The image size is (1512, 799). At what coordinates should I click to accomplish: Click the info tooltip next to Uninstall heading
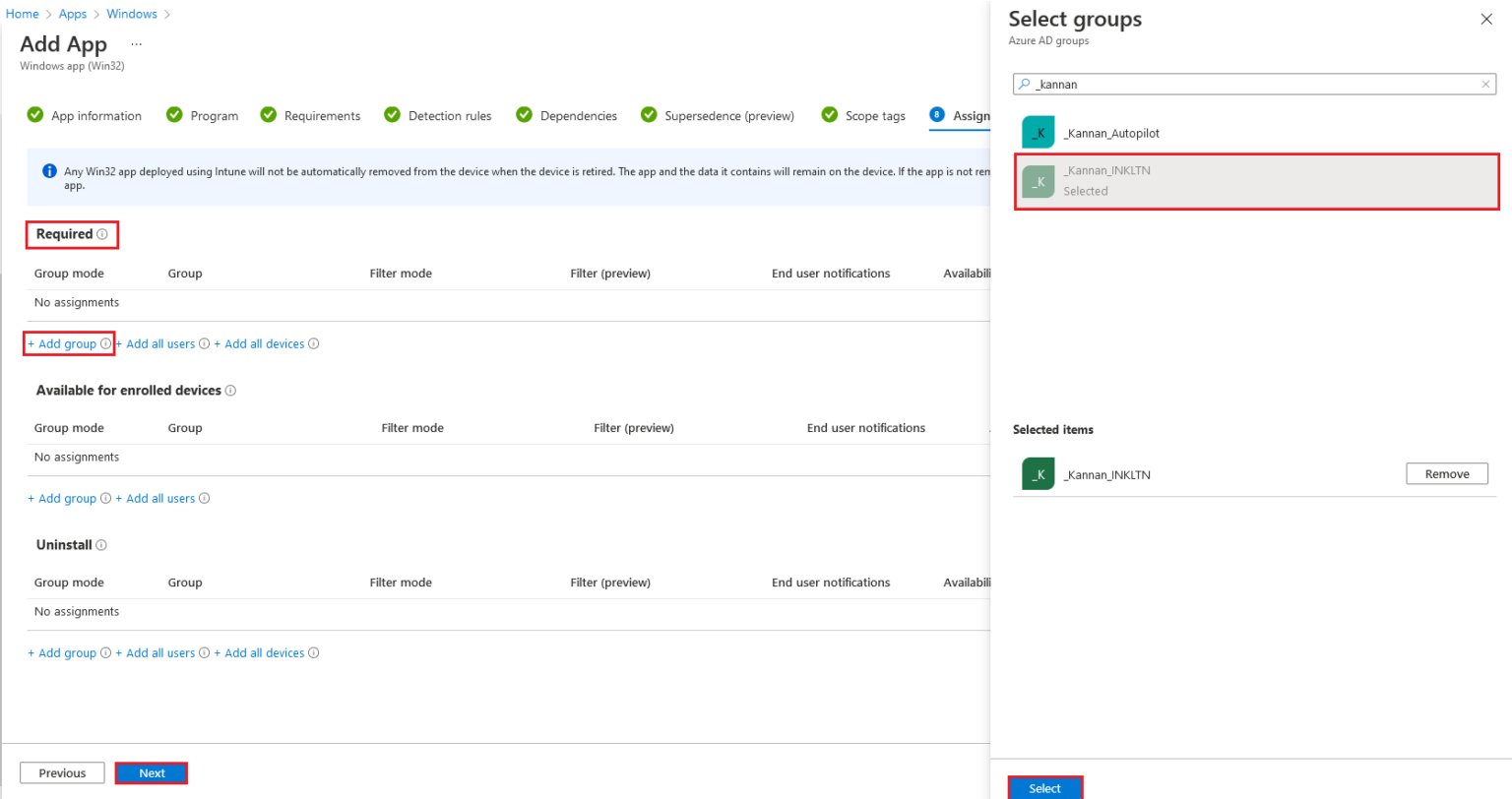click(x=100, y=544)
